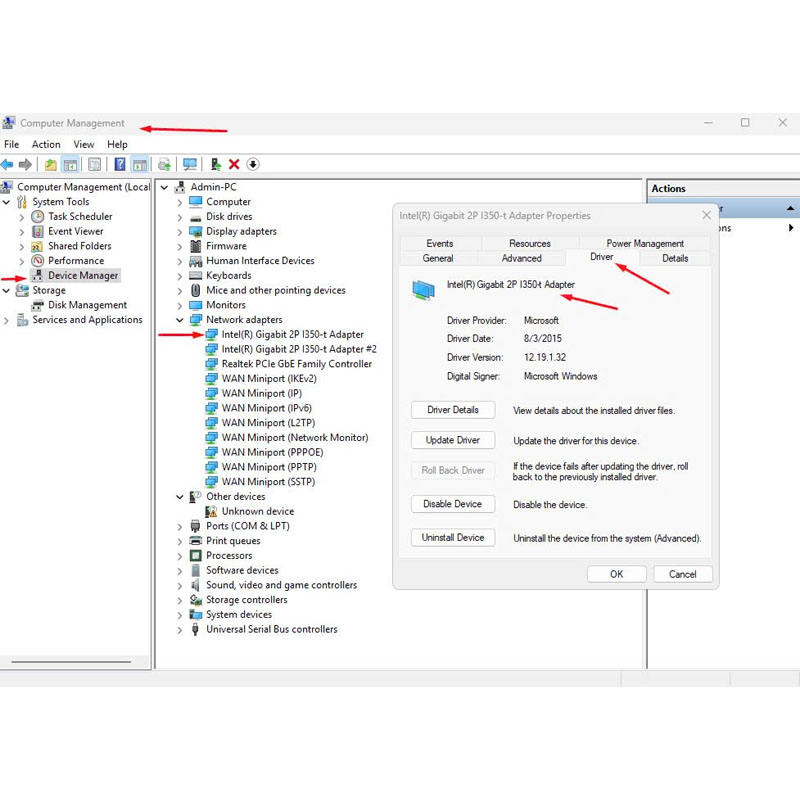Click the Disable Device button
Viewport: 800px width, 800px height.
[x=453, y=504]
